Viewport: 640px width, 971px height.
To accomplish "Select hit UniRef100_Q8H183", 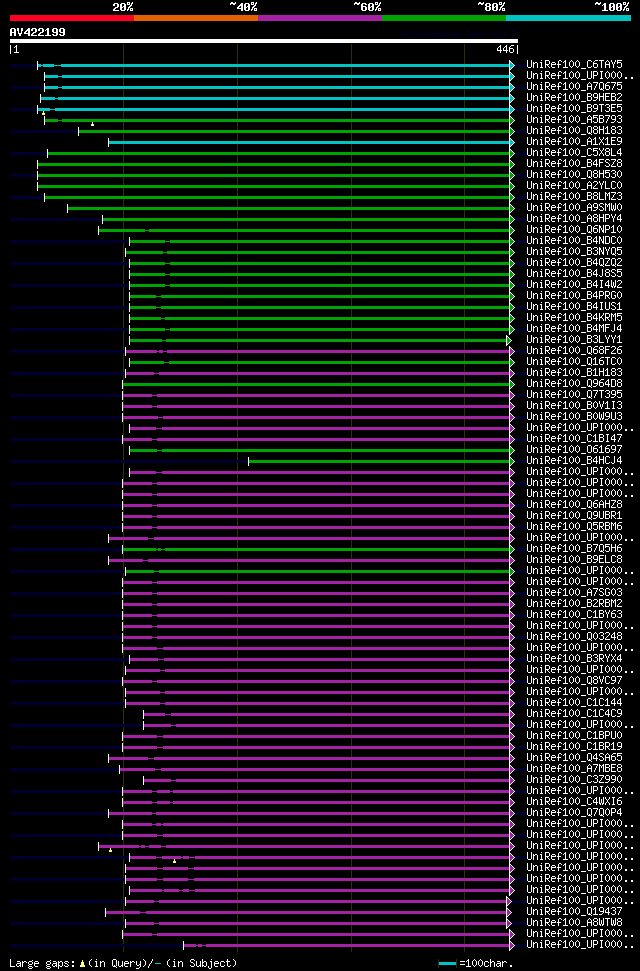I will pos(574,130).
